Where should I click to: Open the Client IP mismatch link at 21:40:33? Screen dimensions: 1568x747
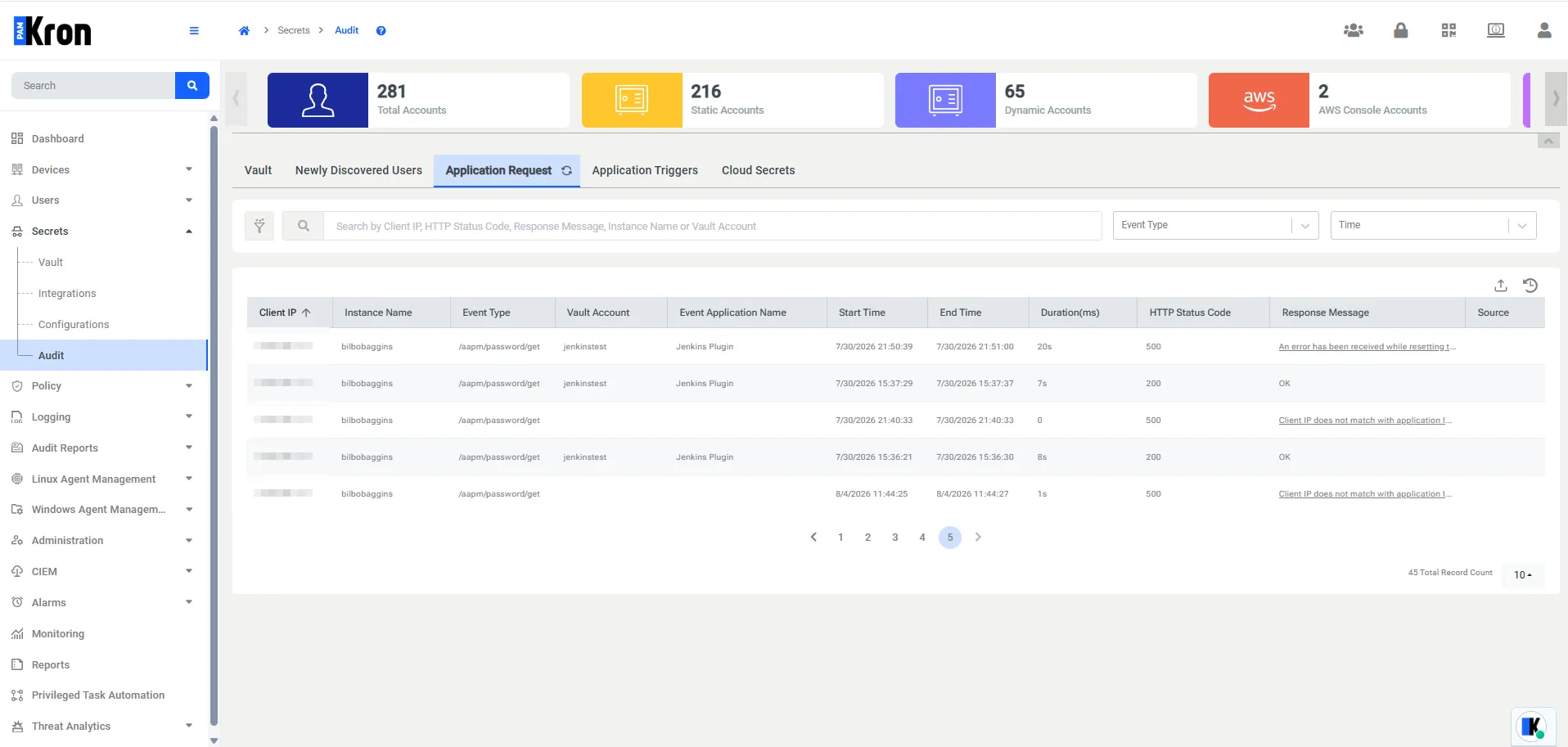pos(1365,421)
